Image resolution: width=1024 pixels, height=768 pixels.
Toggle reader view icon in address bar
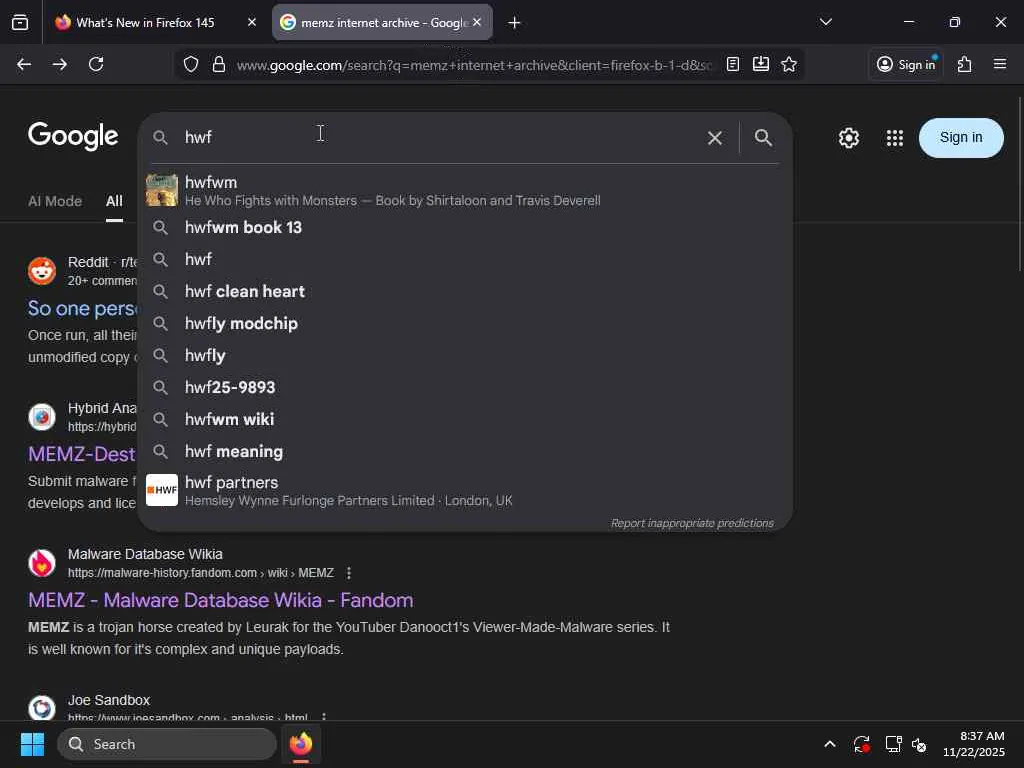[733, 64]
